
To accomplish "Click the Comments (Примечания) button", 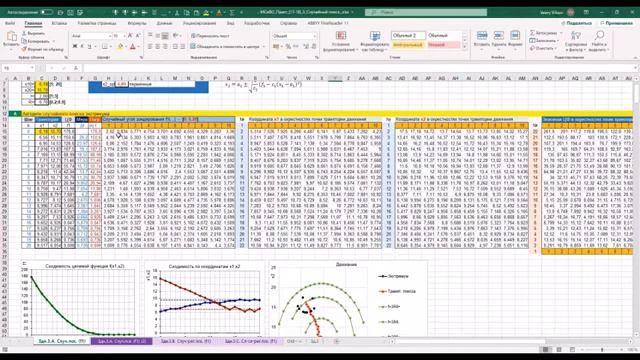I will pos(616,23).
